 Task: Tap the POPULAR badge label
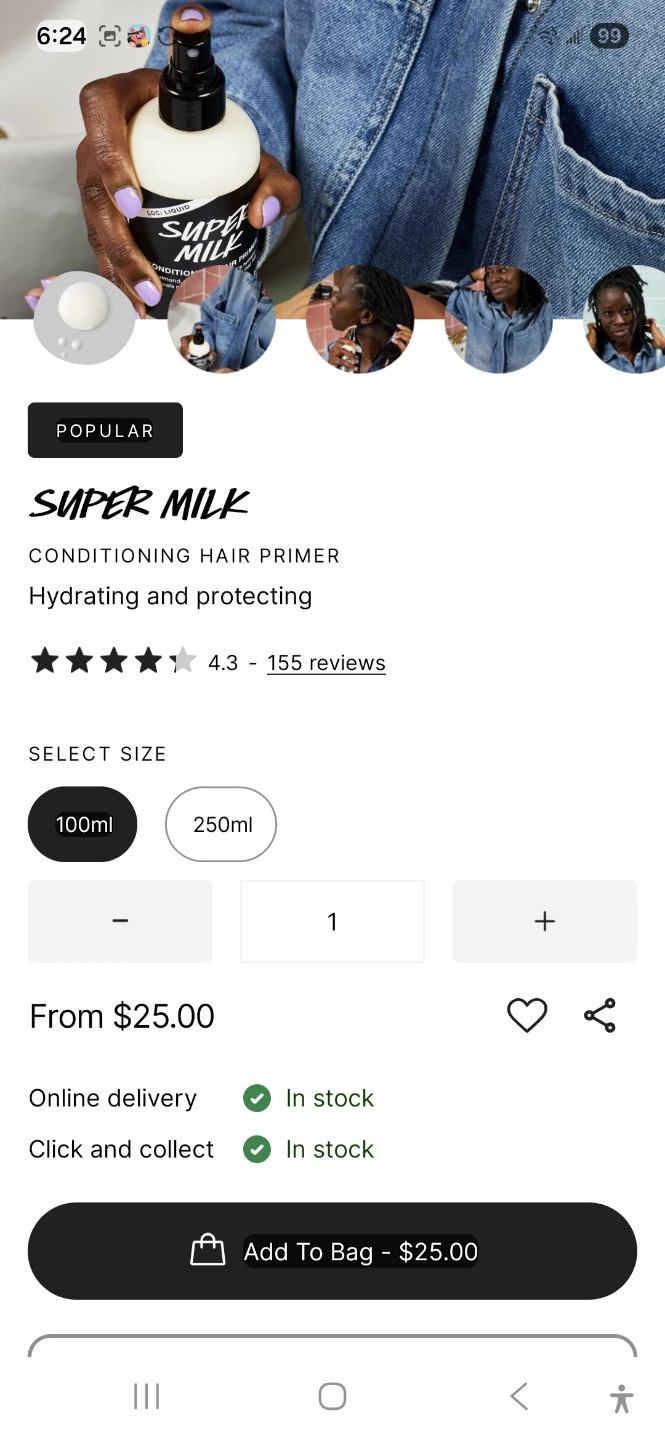(x=105, y=430)
